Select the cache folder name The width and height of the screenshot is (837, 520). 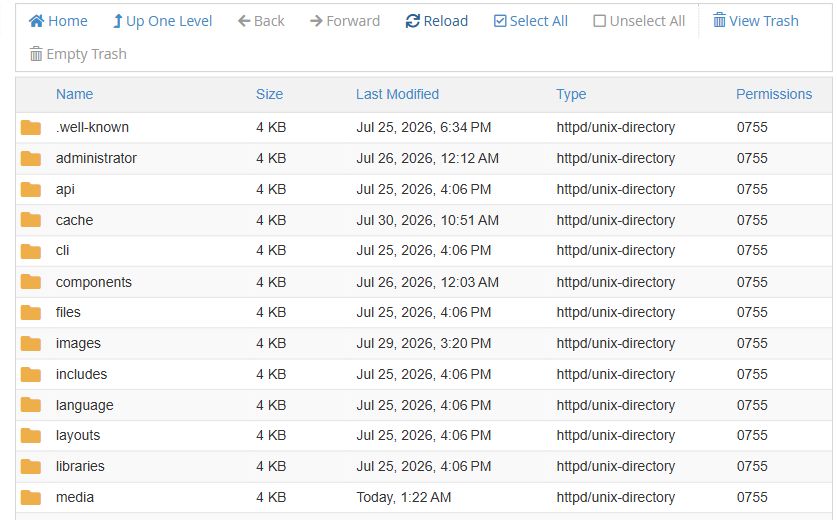pyautogui.click(x=74, y=220)
